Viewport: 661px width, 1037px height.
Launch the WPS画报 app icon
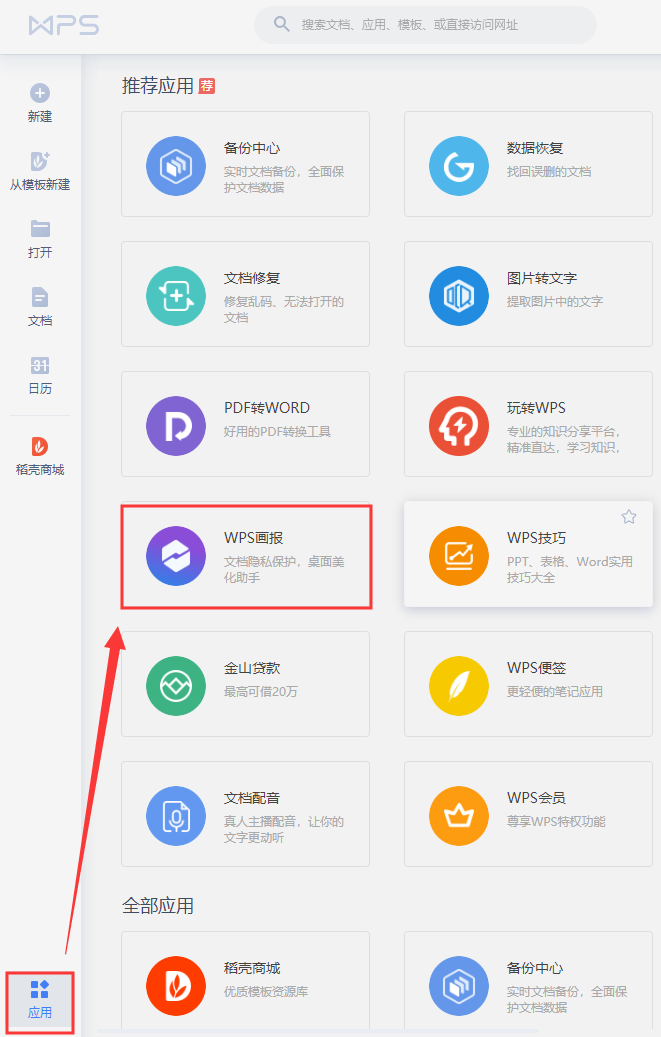[176, 556]
